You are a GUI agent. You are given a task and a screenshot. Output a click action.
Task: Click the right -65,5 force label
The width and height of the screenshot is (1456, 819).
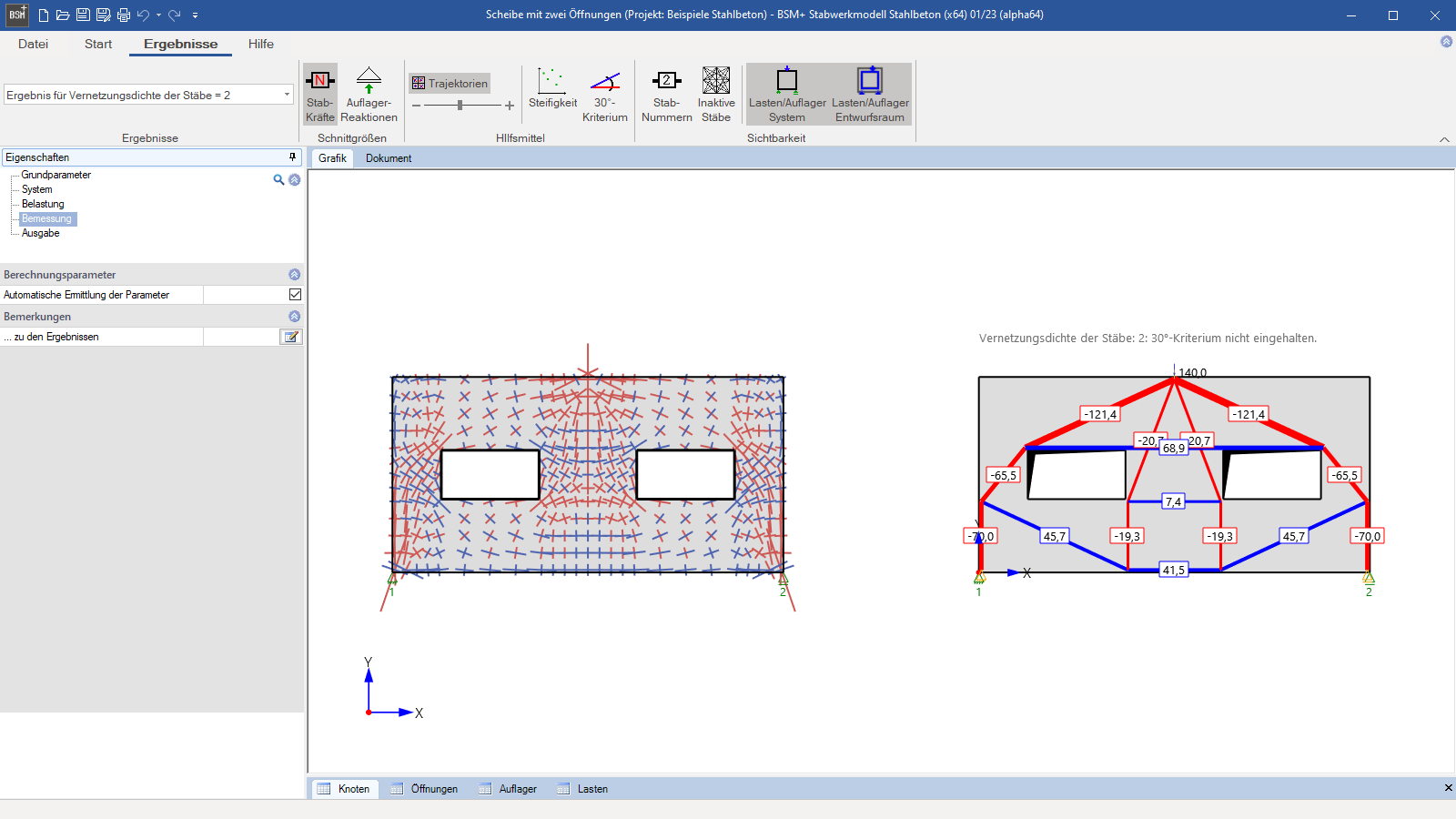pyautogui.click(x=1345, y=475)
